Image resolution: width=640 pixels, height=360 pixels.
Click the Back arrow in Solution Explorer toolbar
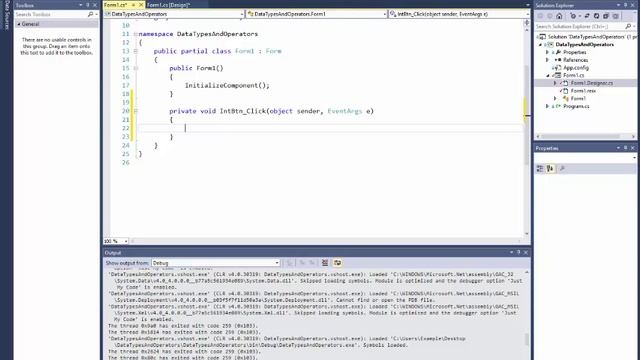pyautogui.click(x=540, y=16)
